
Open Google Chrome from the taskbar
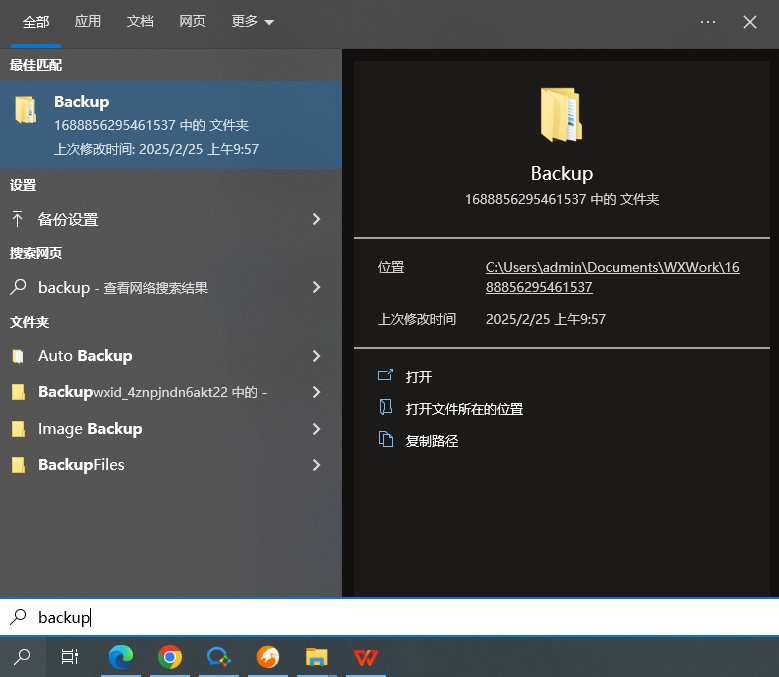coord(169,657)
